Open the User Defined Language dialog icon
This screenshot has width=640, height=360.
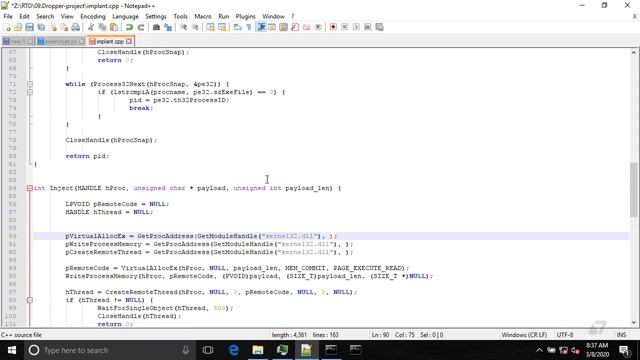272,27
